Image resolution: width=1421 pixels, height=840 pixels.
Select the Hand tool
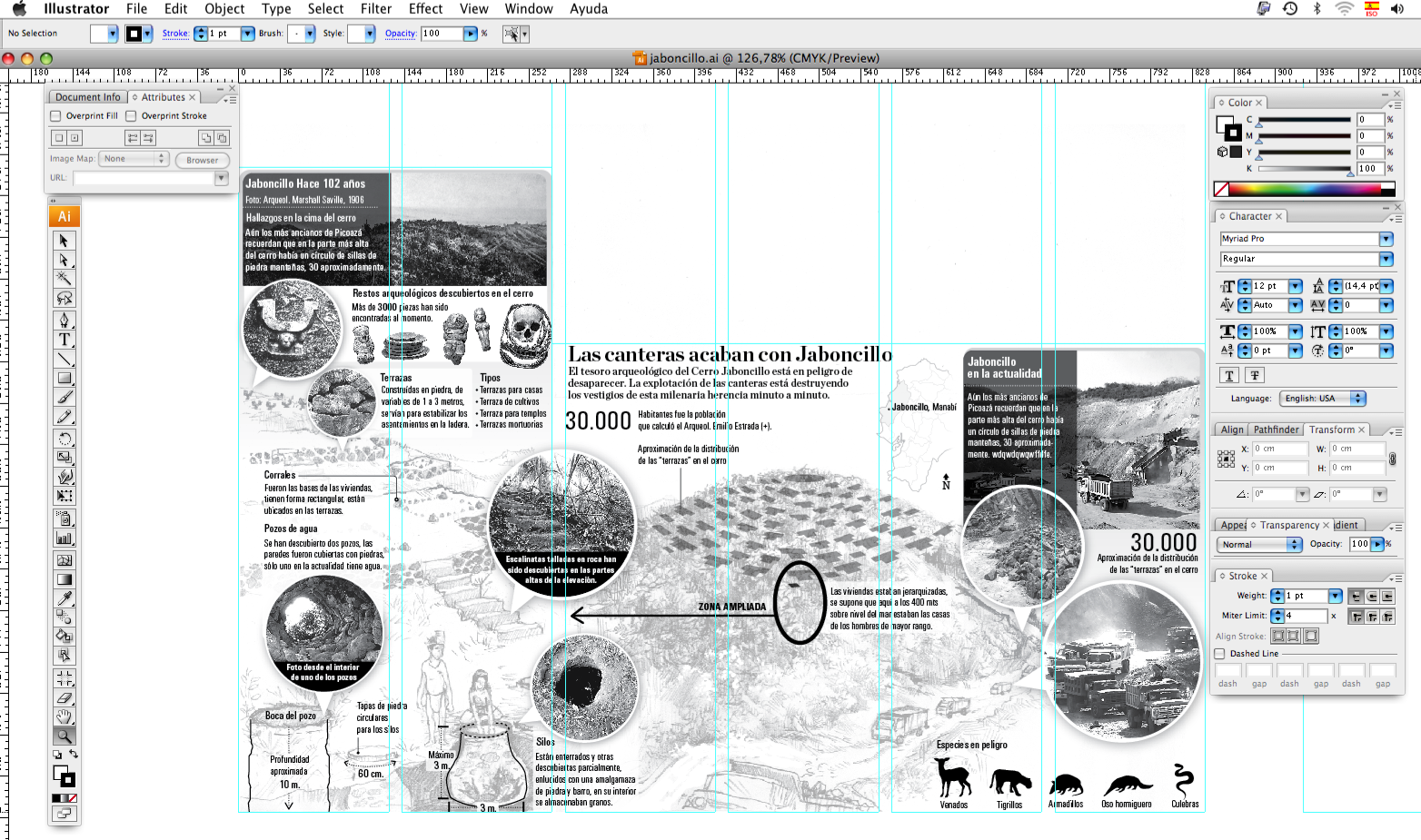pyautogui.click(x=64, y=716)
